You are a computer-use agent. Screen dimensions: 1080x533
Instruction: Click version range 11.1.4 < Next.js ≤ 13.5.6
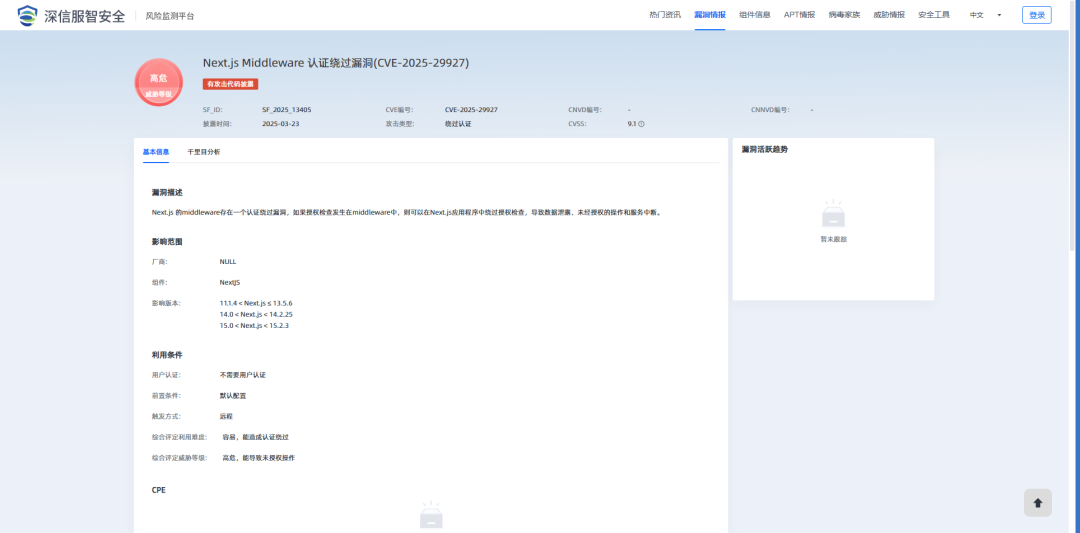point(256,303)
